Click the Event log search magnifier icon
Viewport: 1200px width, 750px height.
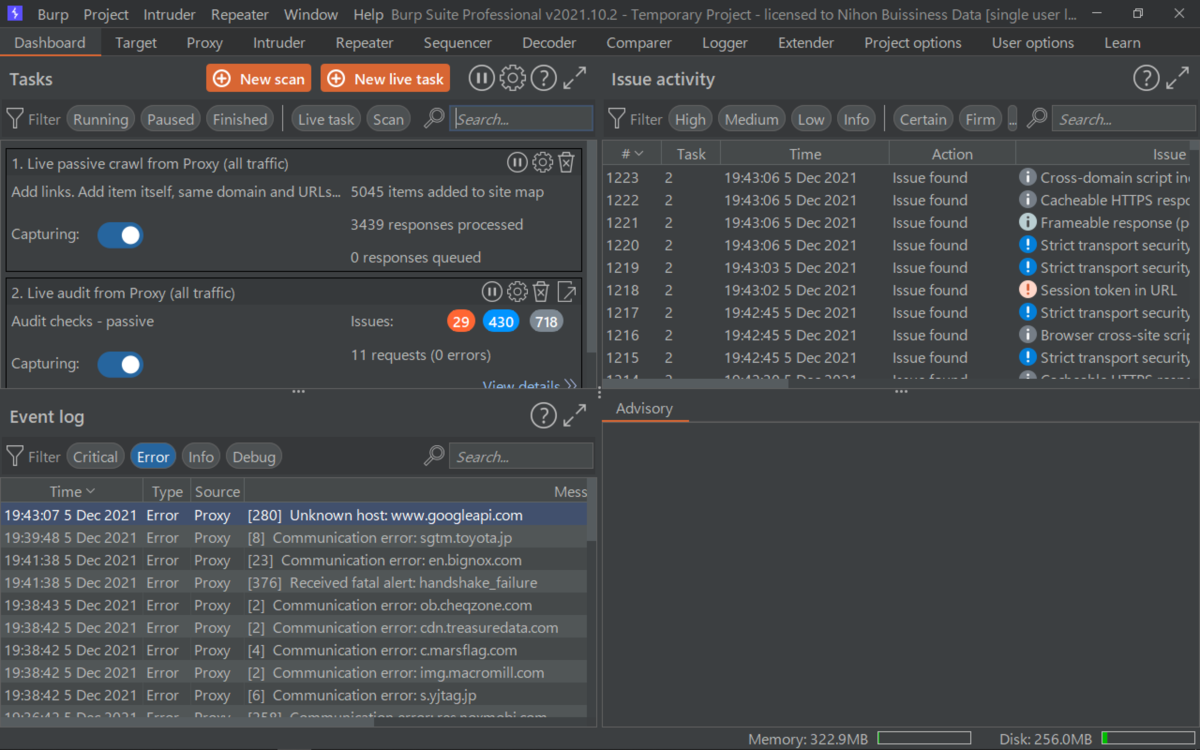[434, 456]
